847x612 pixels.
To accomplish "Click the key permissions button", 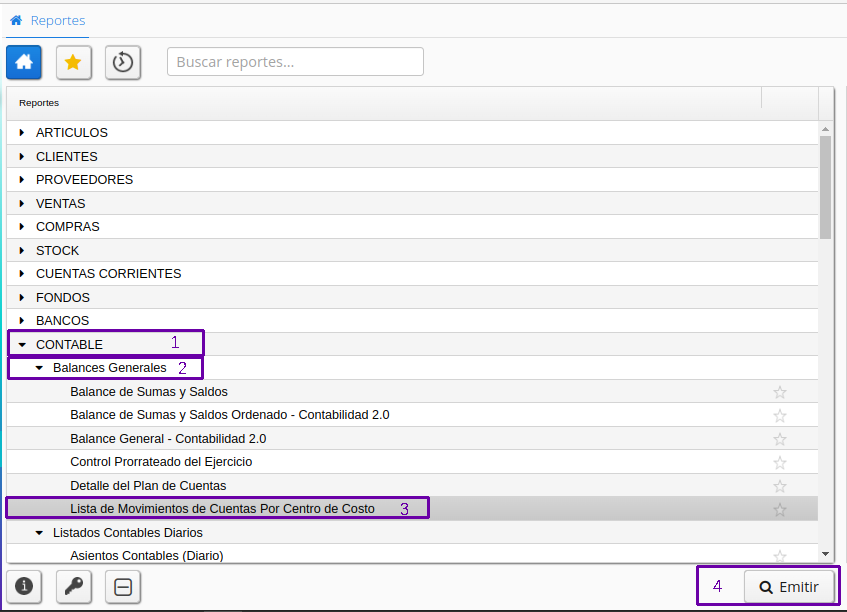I will (x=73, y=586).
